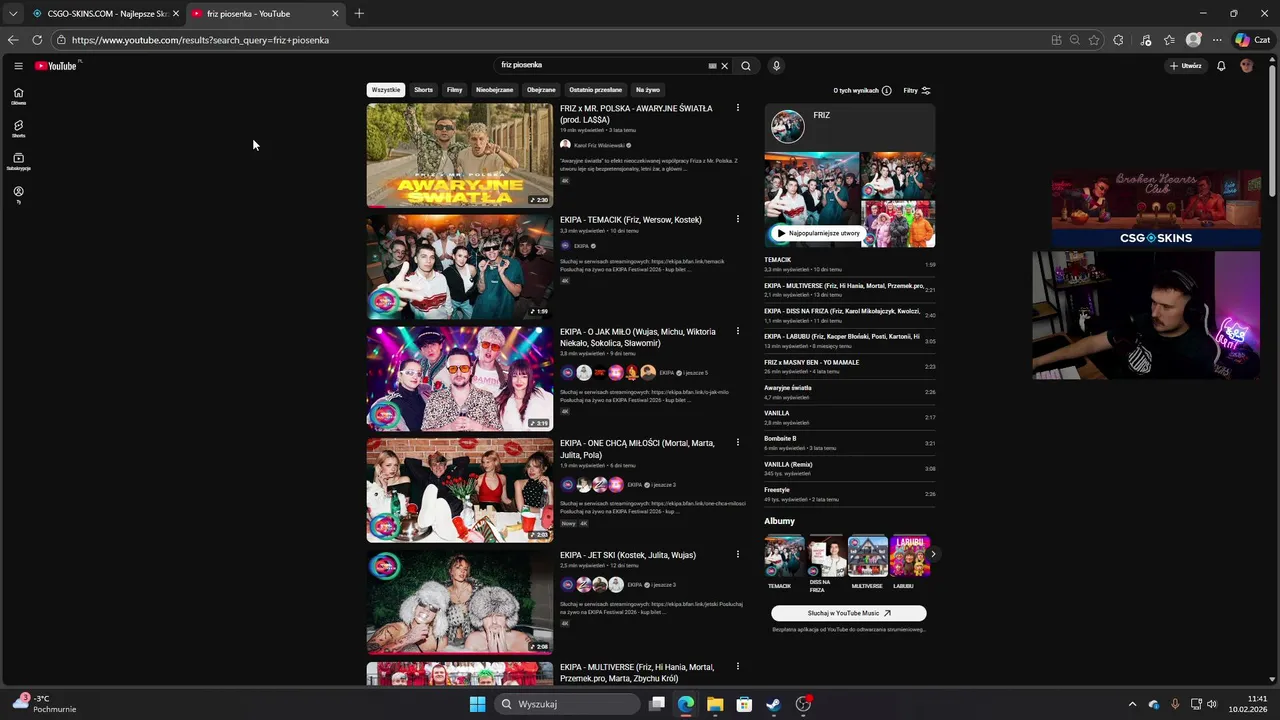Play Freestyle track in the list
The height and width of the screenshot is (720, 1280).
coord(850,494)
